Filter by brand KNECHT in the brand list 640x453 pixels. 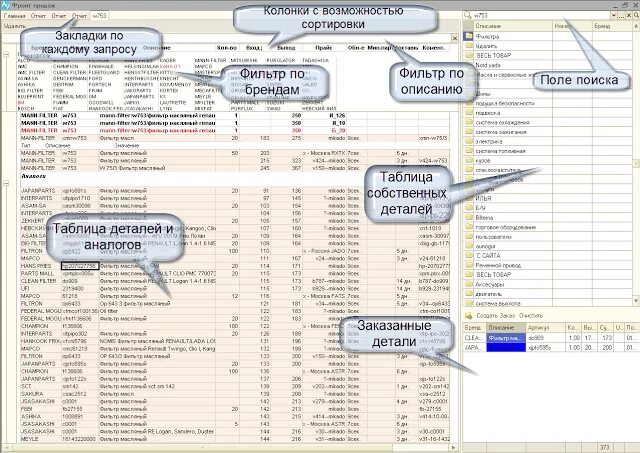pos(169,78)
